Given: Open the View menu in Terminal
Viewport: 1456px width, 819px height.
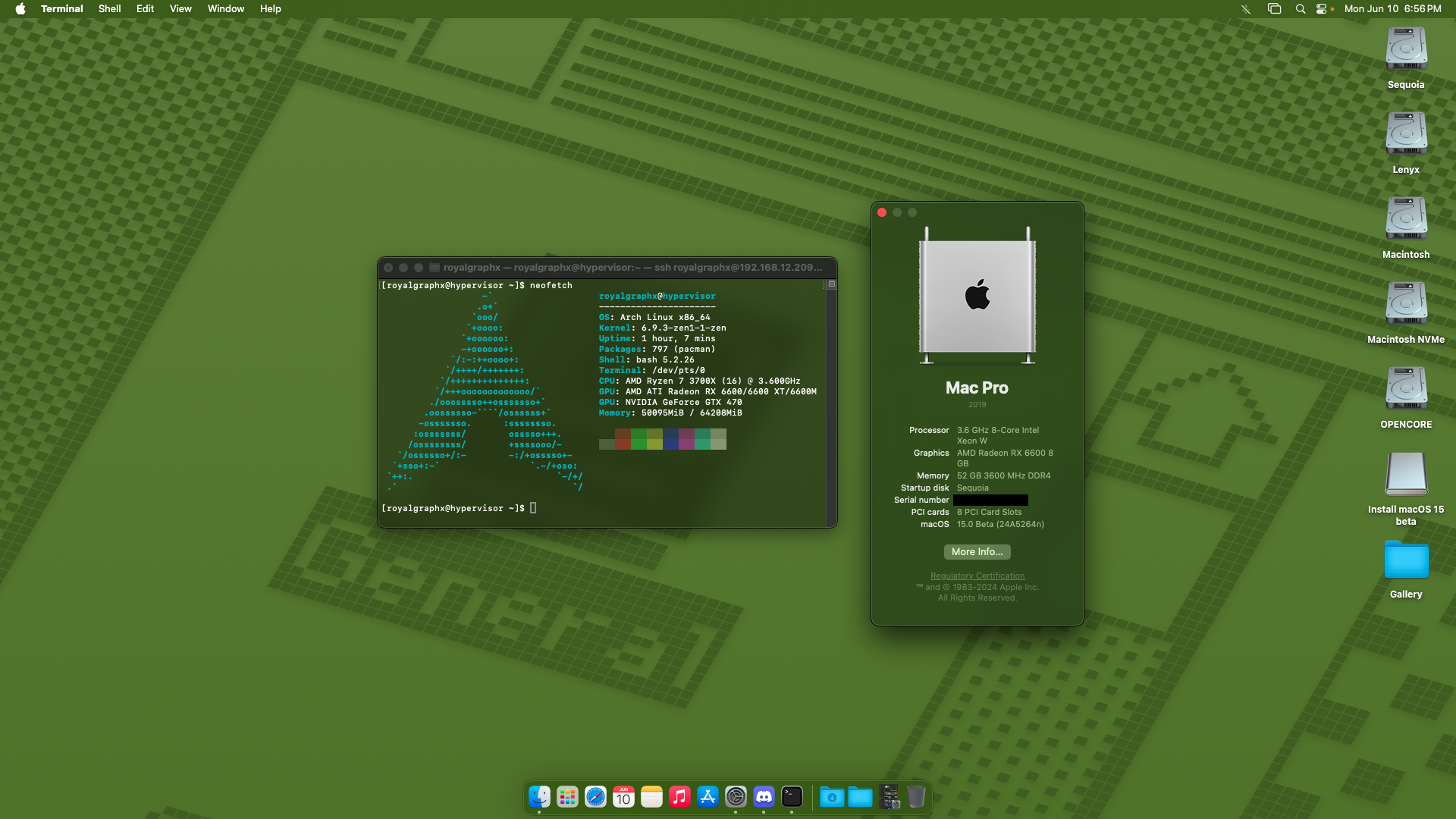Looking at the screenshot, I should click(179, 8).
